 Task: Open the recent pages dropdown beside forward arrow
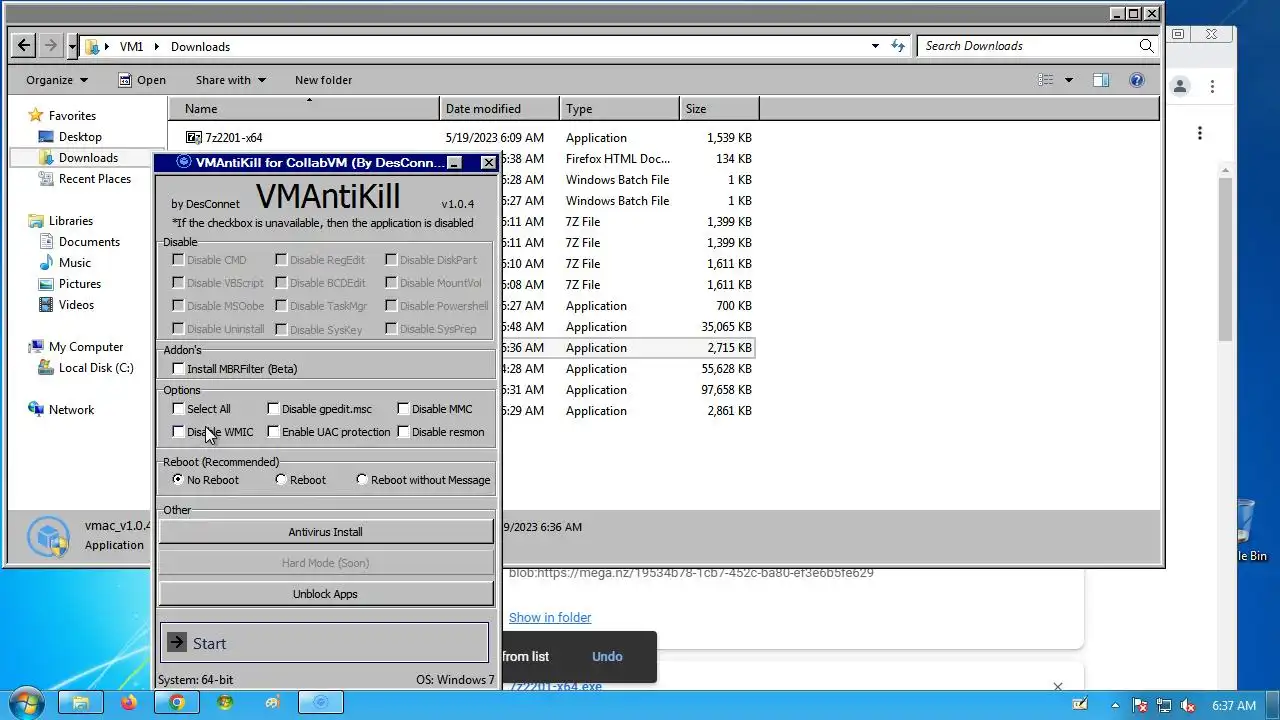click(72, 46)
